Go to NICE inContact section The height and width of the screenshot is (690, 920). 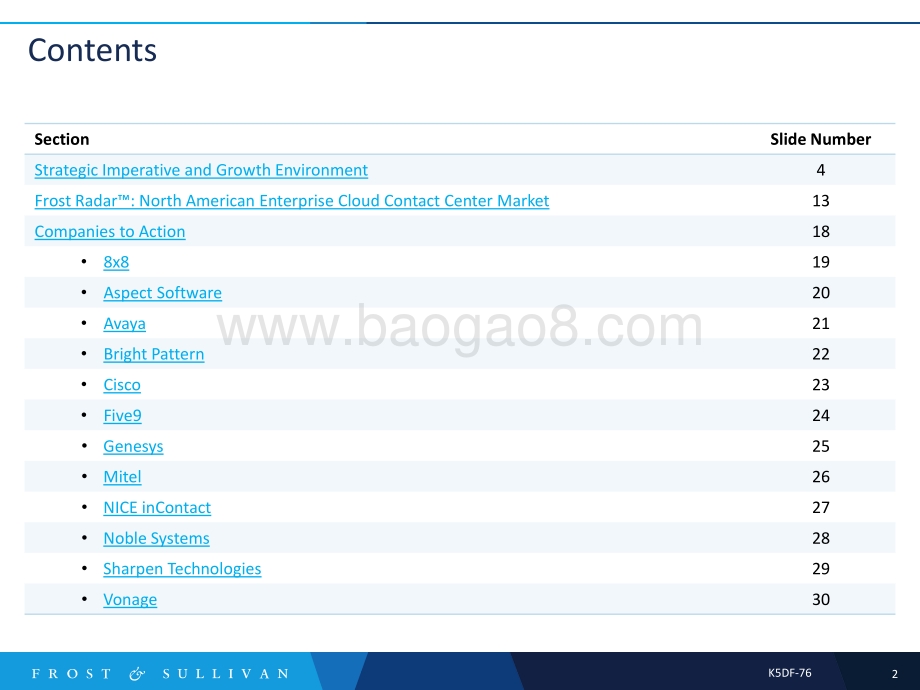[x=157, y=508]
